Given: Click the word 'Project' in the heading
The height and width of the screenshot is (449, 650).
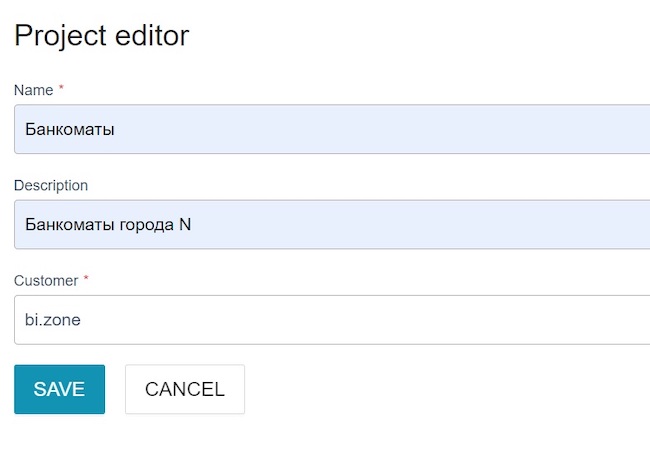Looking at the screenshot, I should [58, 36].
